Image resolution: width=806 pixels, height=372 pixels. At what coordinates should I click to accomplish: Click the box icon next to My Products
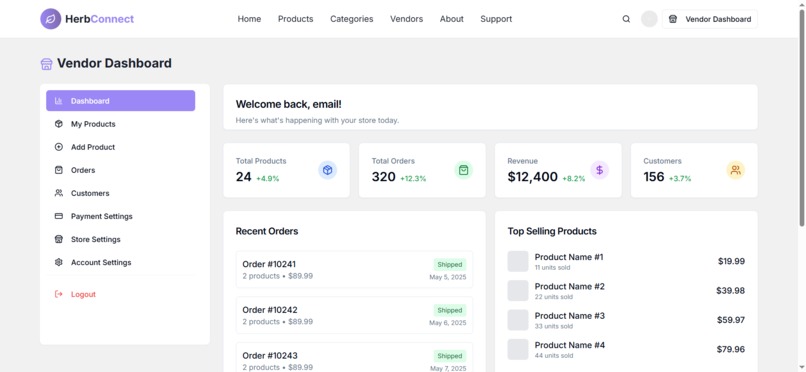(59, 124)
